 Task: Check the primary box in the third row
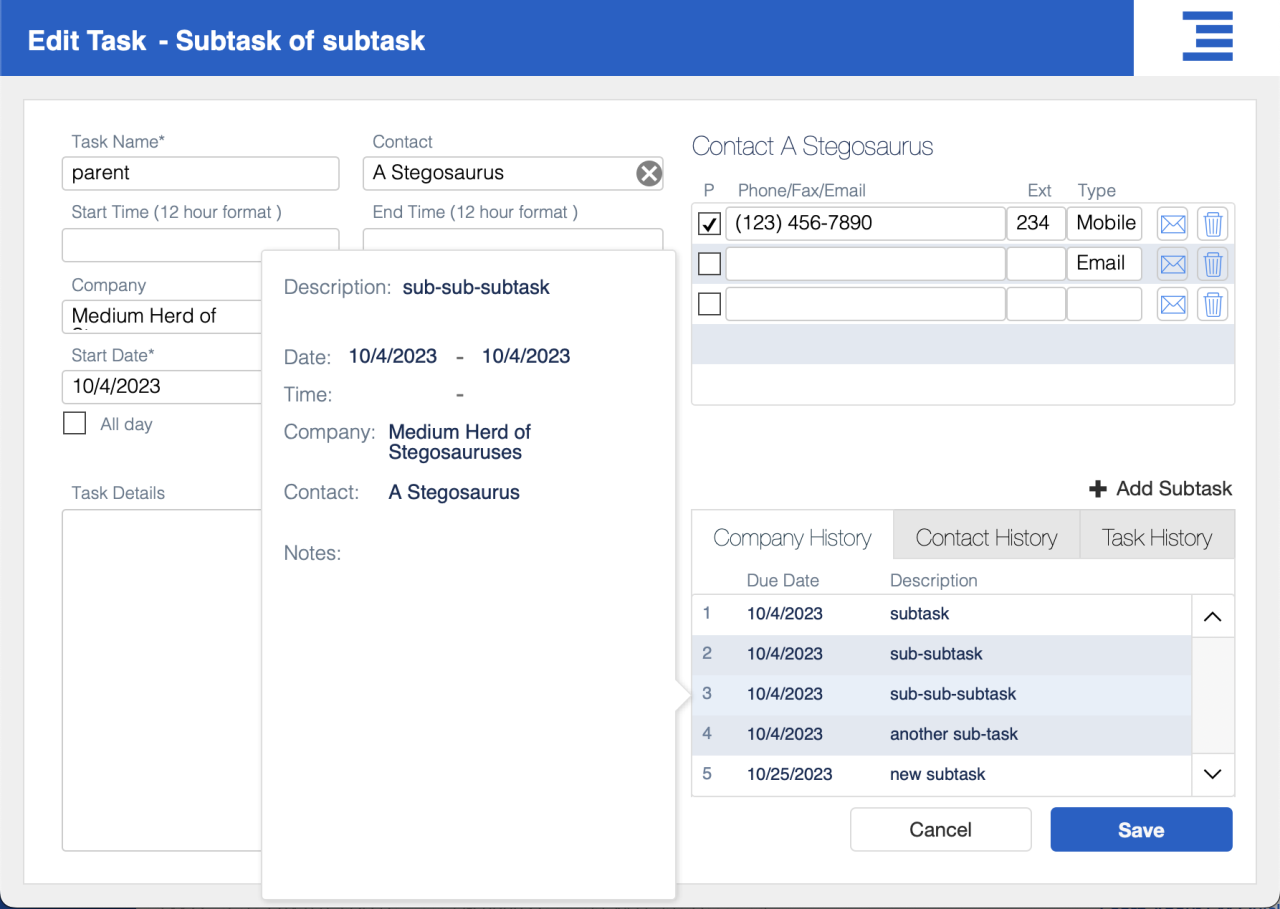(709, 304)
